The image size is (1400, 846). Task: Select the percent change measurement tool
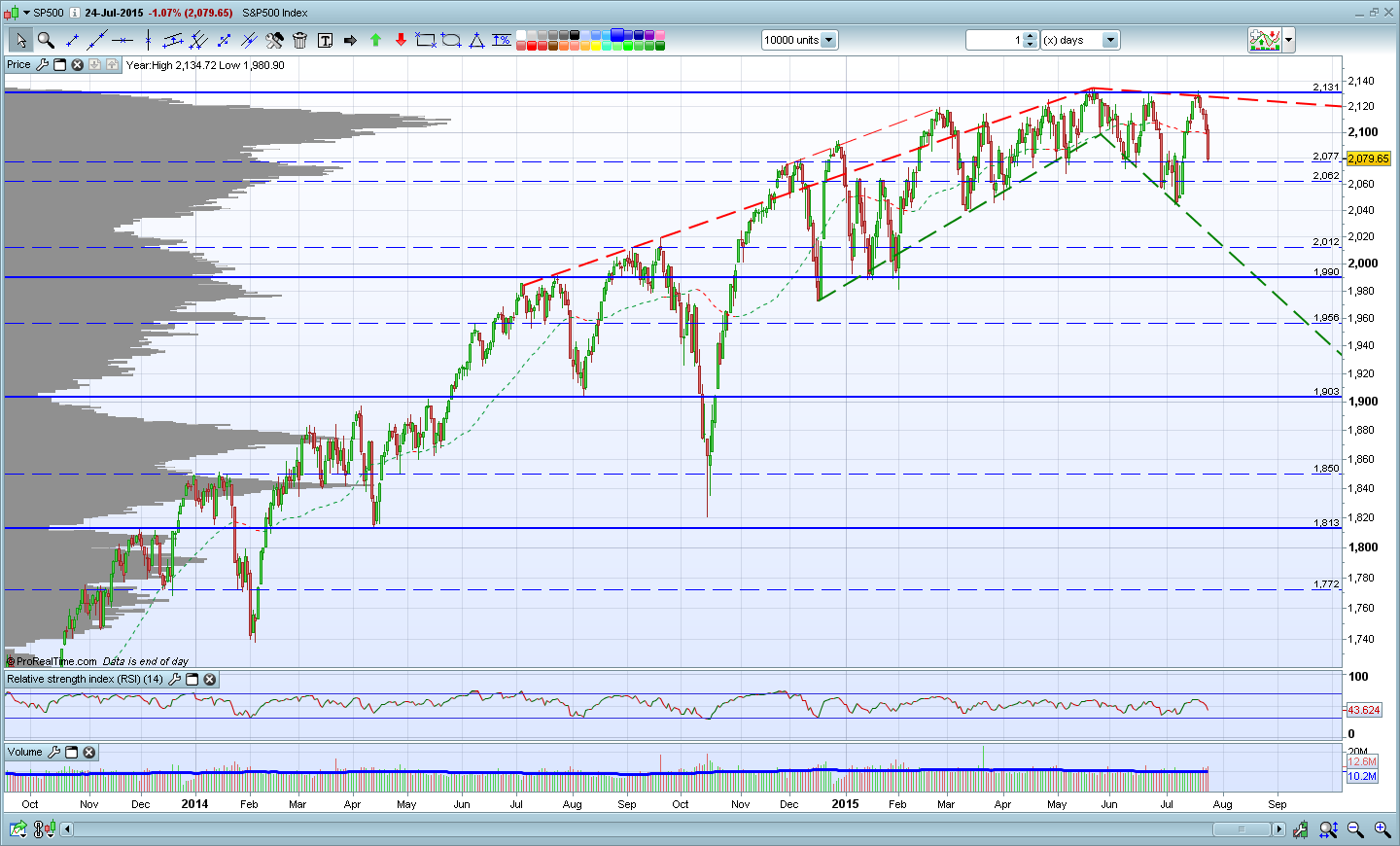pos(502,40)
